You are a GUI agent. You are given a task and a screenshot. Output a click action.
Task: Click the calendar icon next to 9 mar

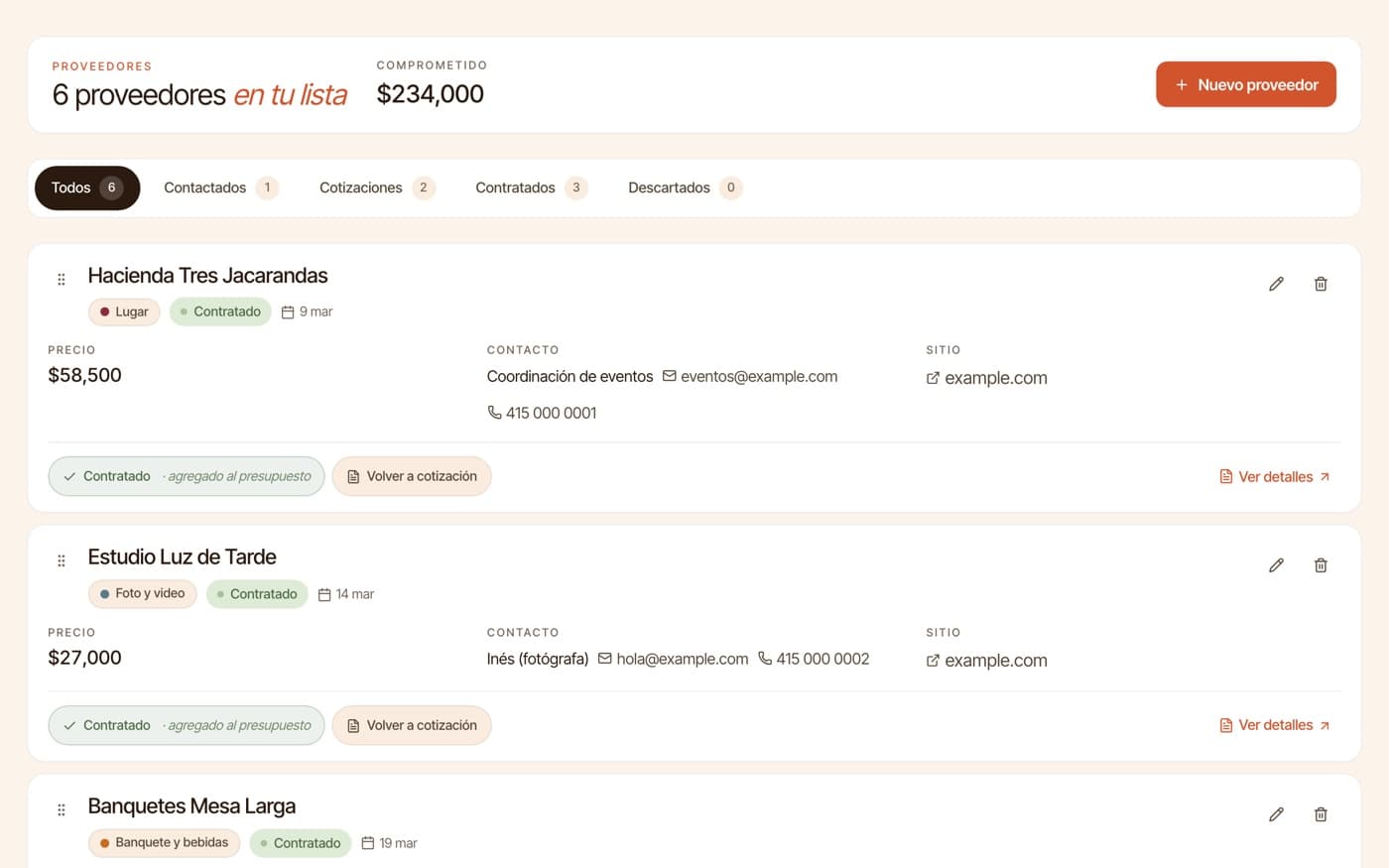point(288,311)
